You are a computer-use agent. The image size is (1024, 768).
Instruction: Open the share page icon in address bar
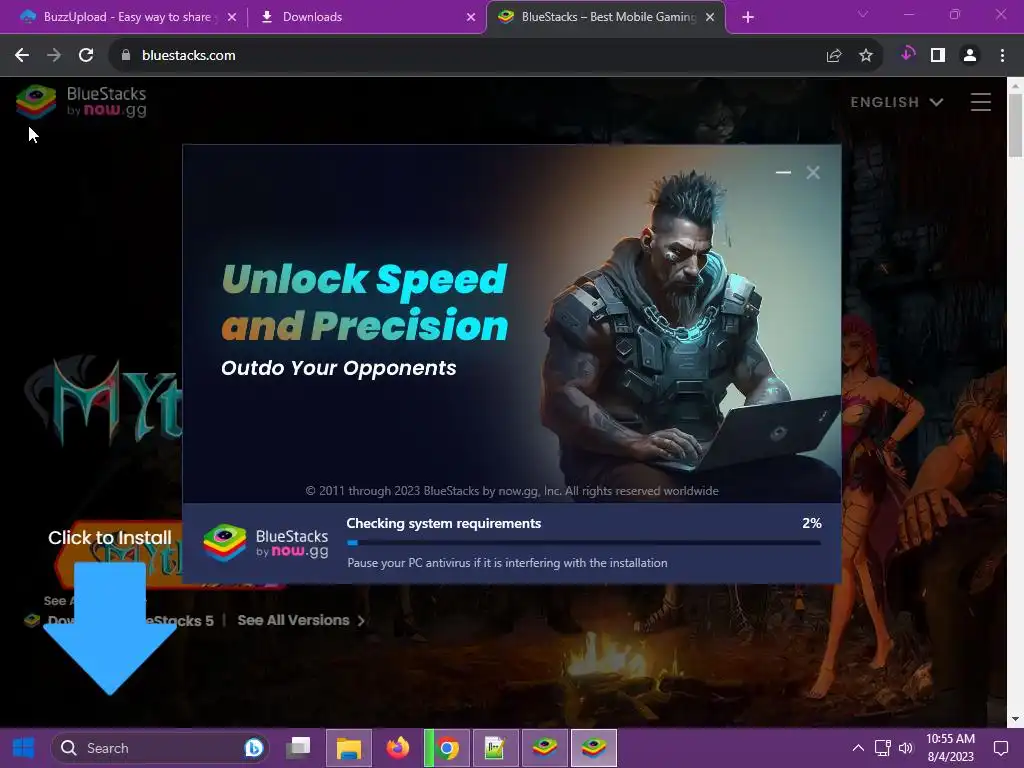[834, 56]
